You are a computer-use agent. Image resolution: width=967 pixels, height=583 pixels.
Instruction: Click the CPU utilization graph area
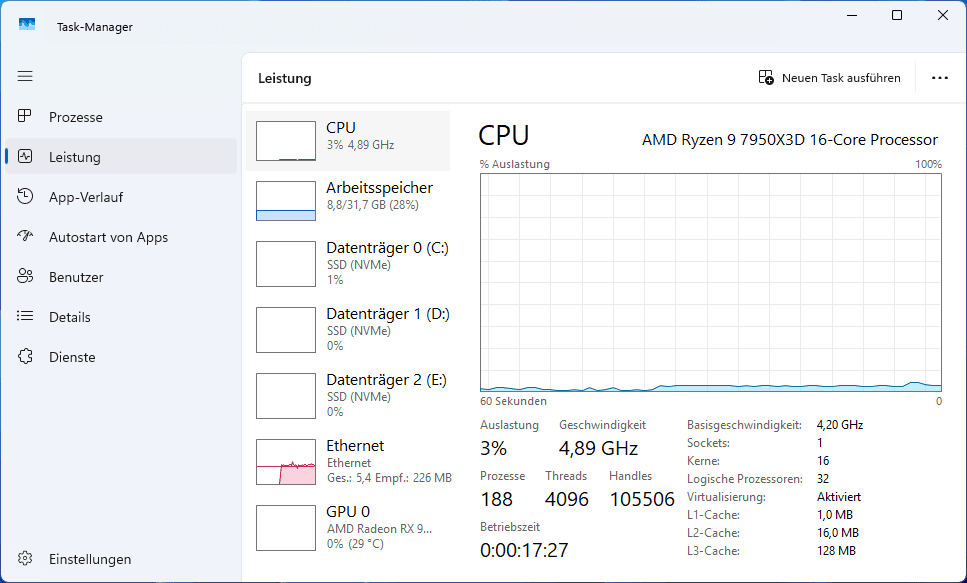(710, 282)
